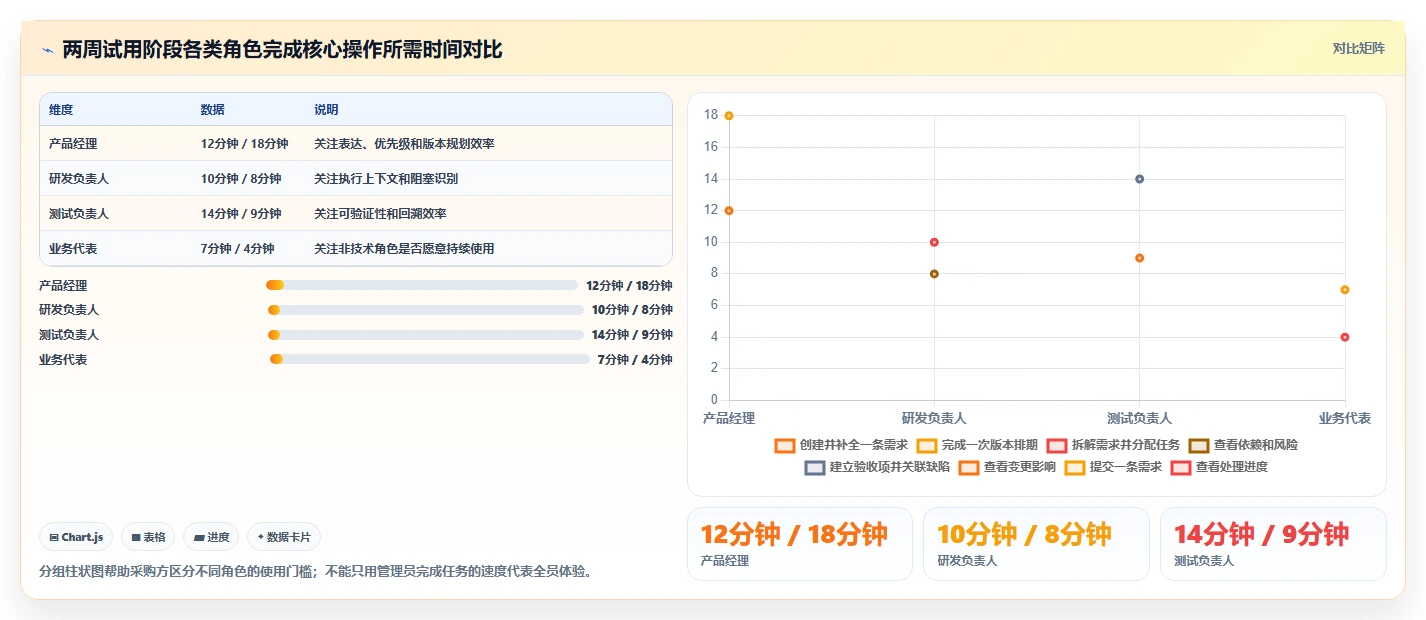Click the 产品经理 progress bar
This screenshot has height=620, width=1426.
click(x=422, y=285)
